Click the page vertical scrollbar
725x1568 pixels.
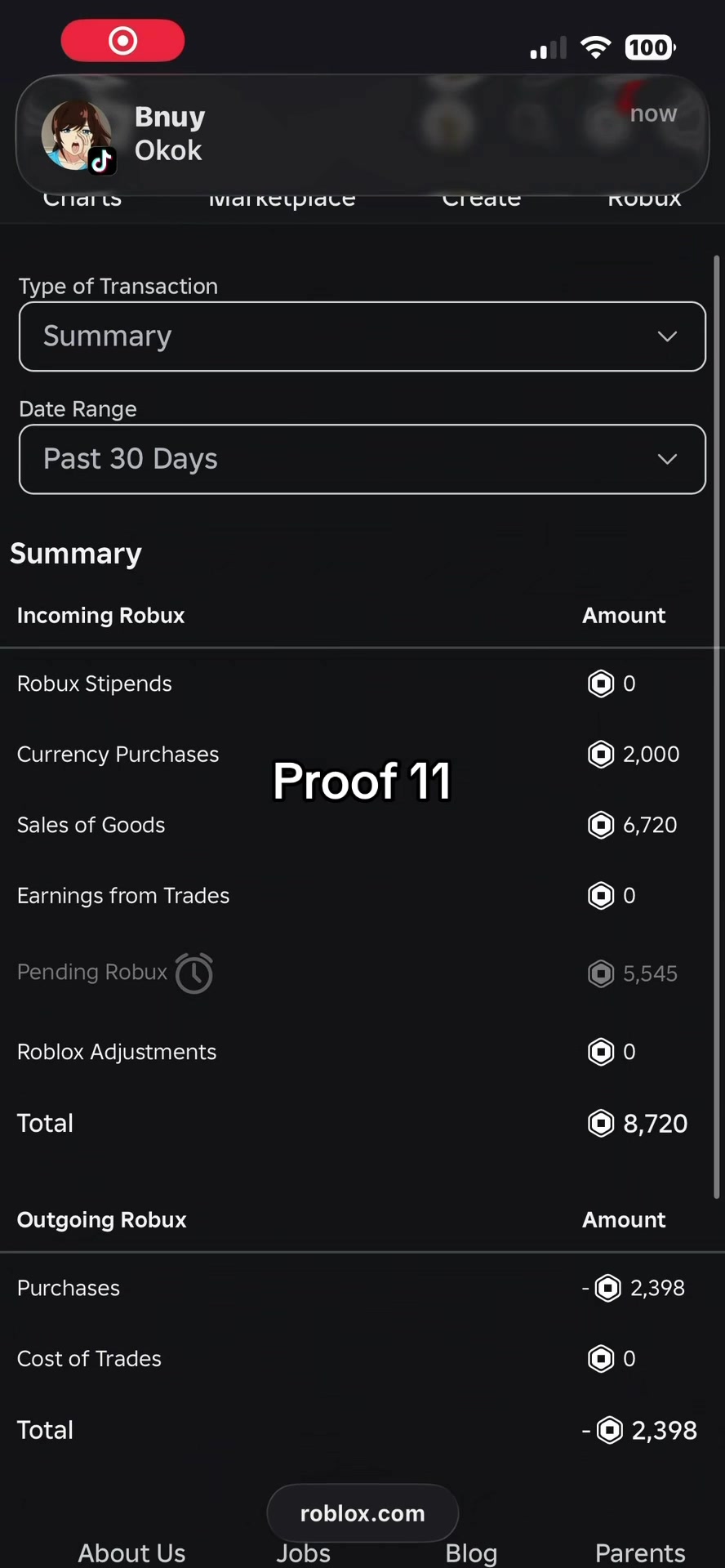(x=717, y=727)
